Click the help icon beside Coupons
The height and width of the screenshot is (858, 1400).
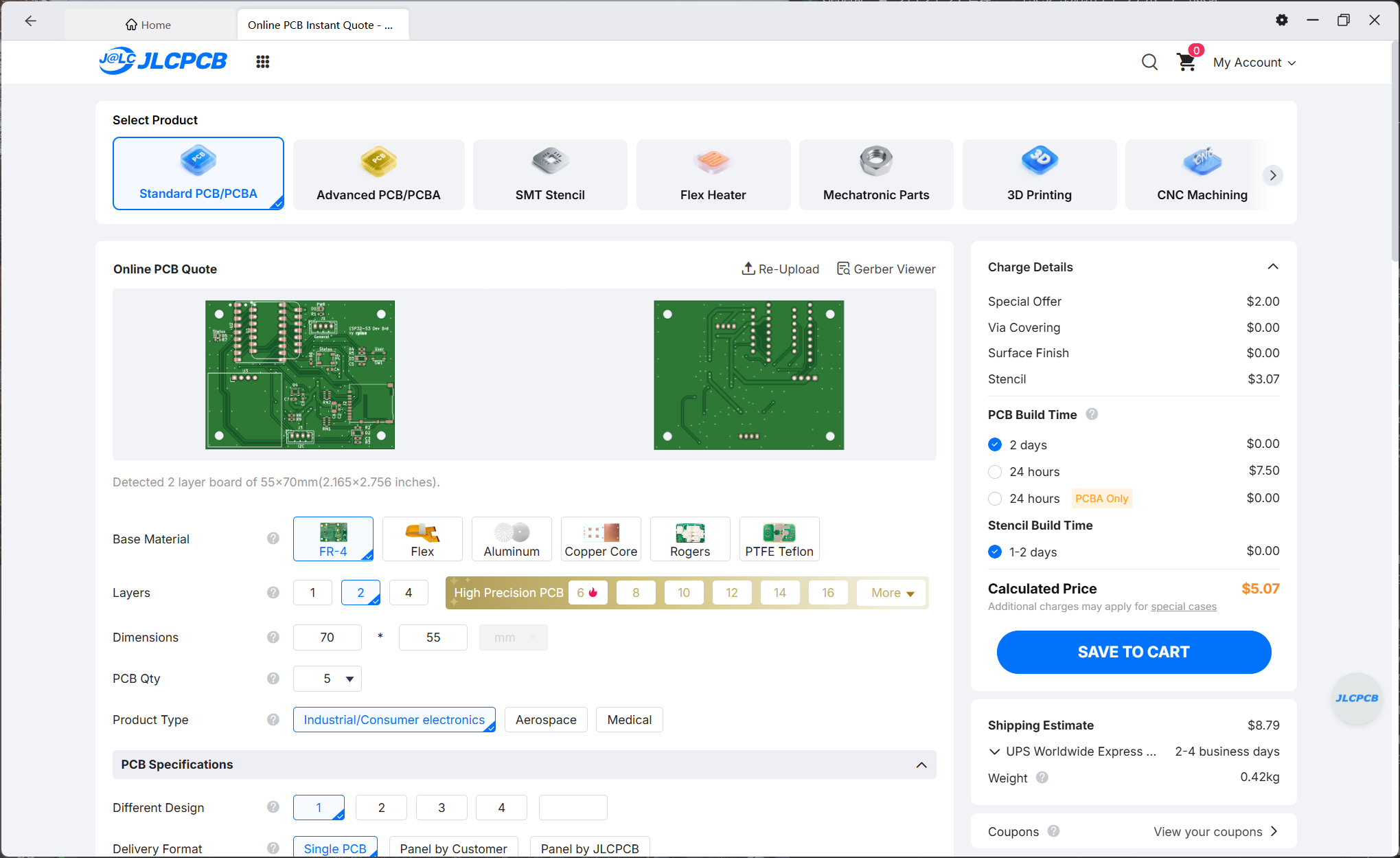click(1053, 831)
